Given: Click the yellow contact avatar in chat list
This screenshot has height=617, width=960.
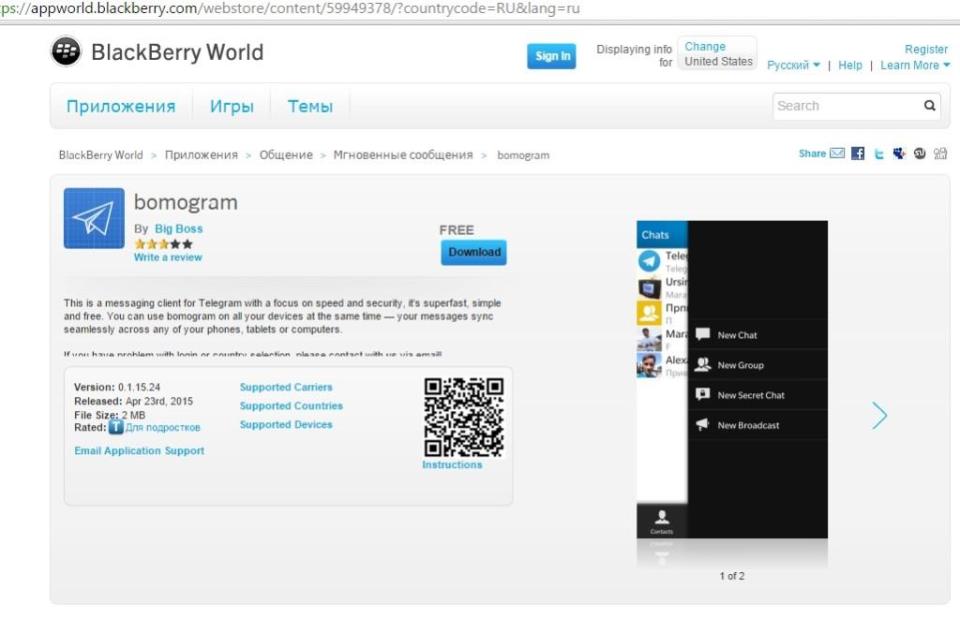Looking at the screenshot, I should tap(649, 313).
